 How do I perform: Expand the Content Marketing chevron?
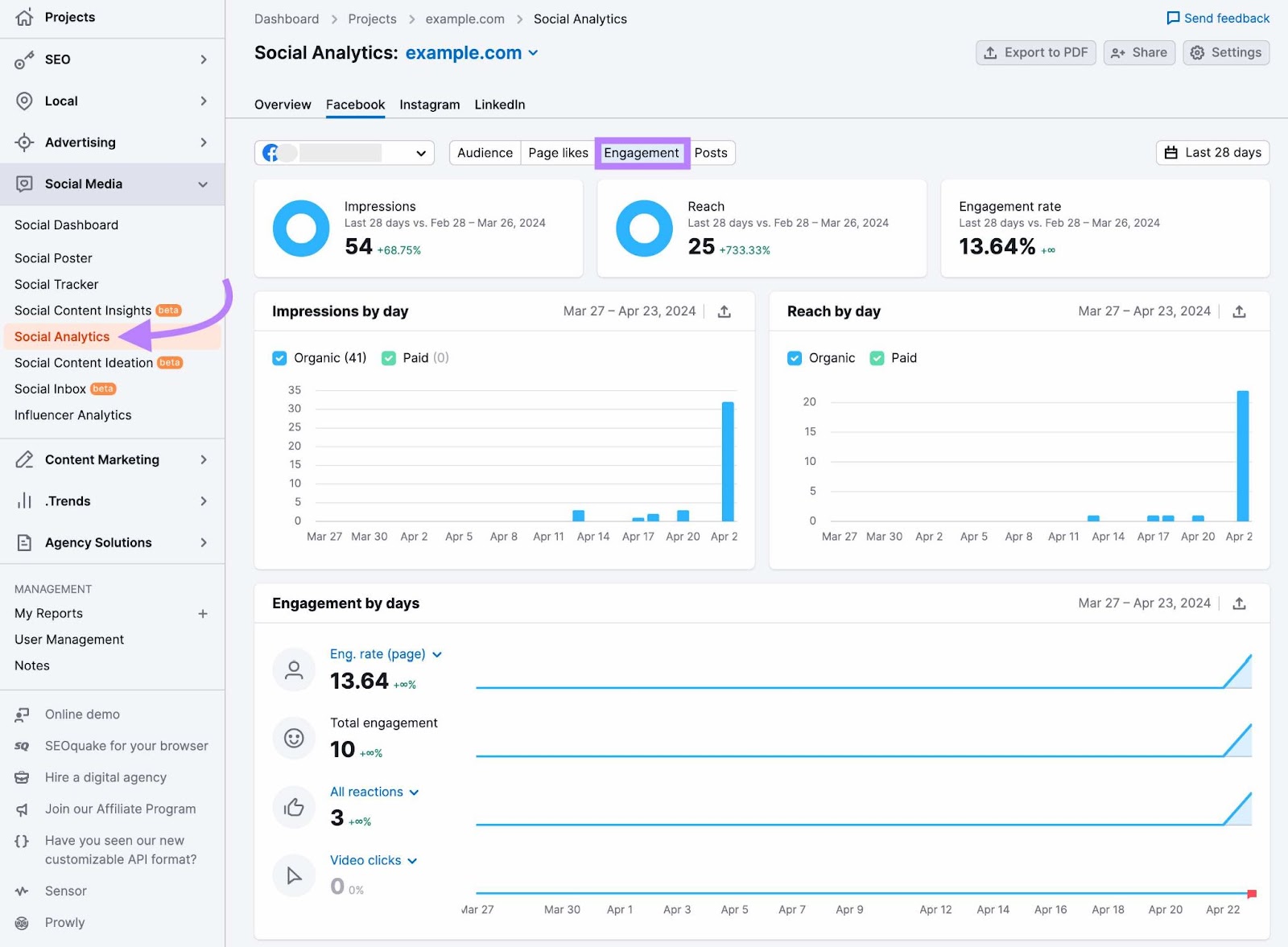(204, 459)
